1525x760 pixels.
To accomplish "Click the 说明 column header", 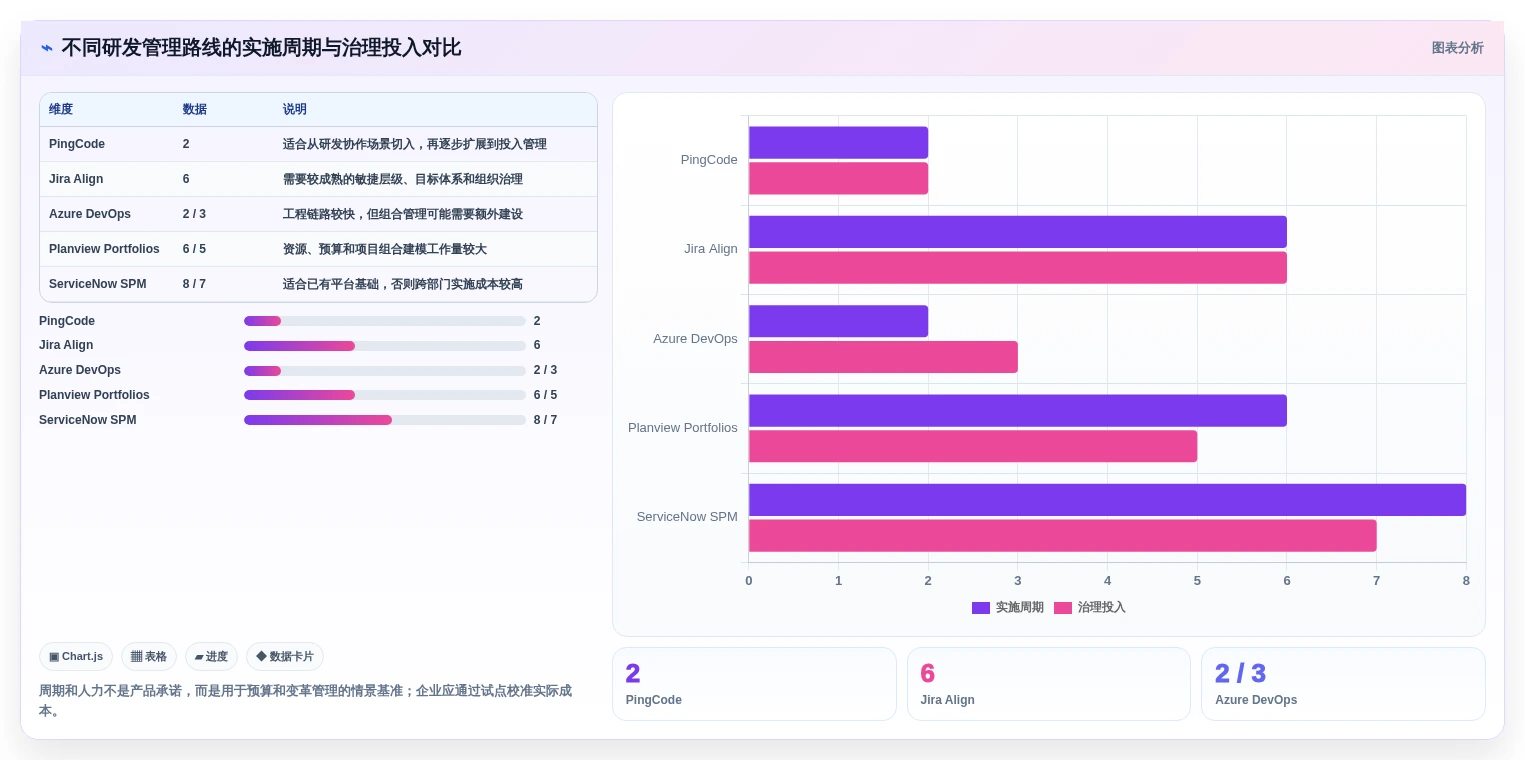I will (294, 110).
